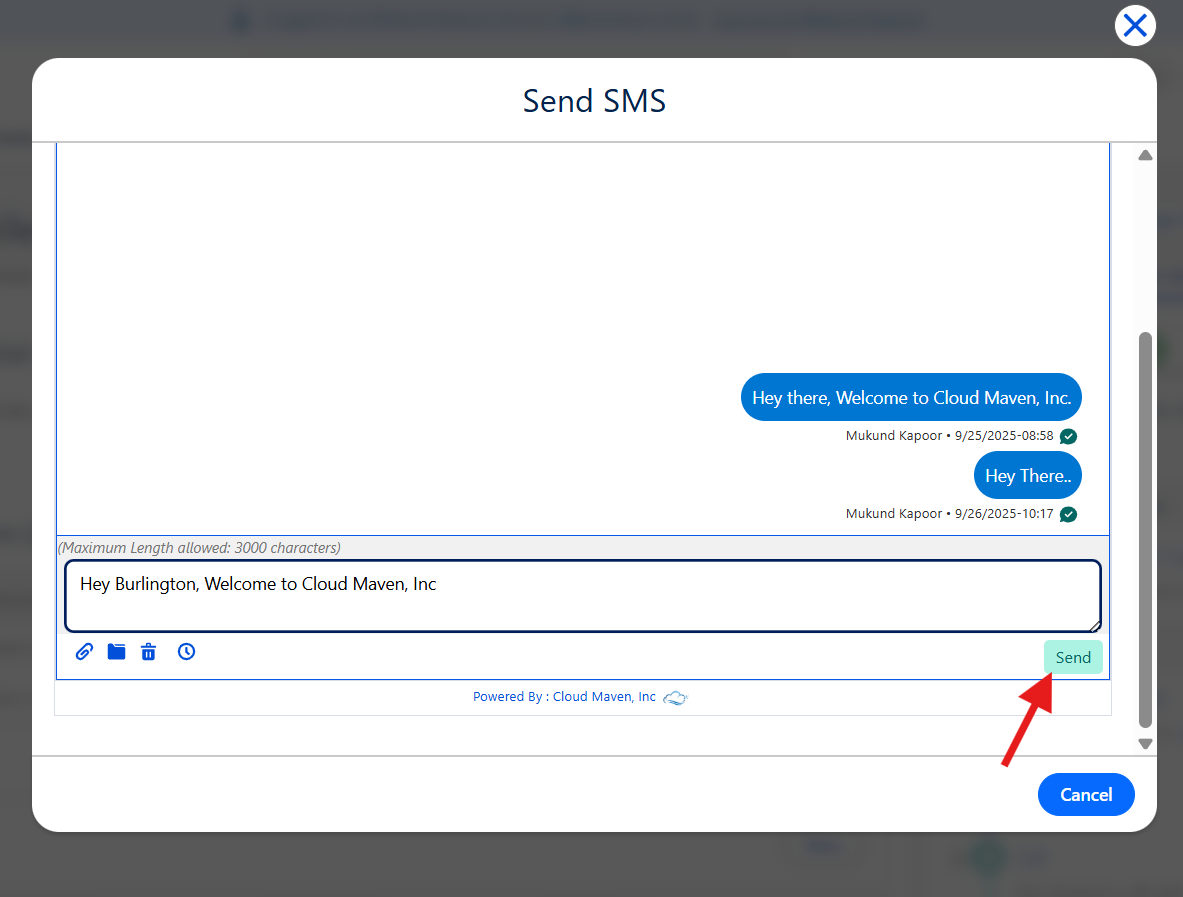
Task: Click the 'Mukund Kapoor • 9/26/2025-10:17' timestamp
Action: coord(949,514)
